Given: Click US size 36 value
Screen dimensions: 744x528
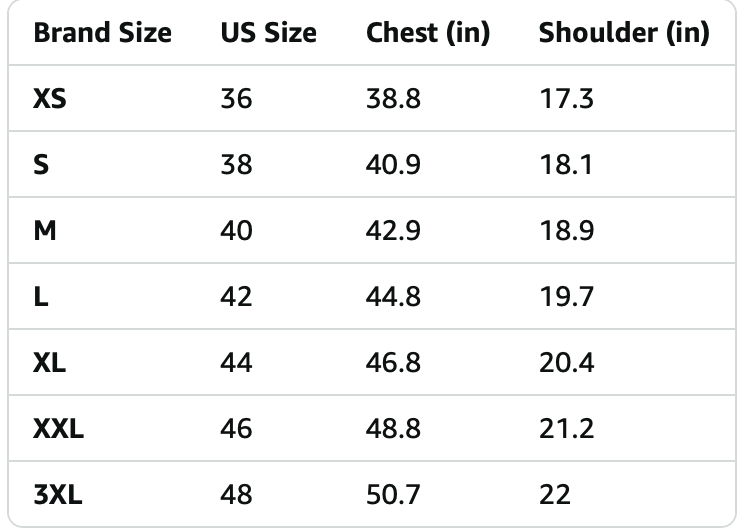Looking at the screenshot, I should tap(236, 99).
